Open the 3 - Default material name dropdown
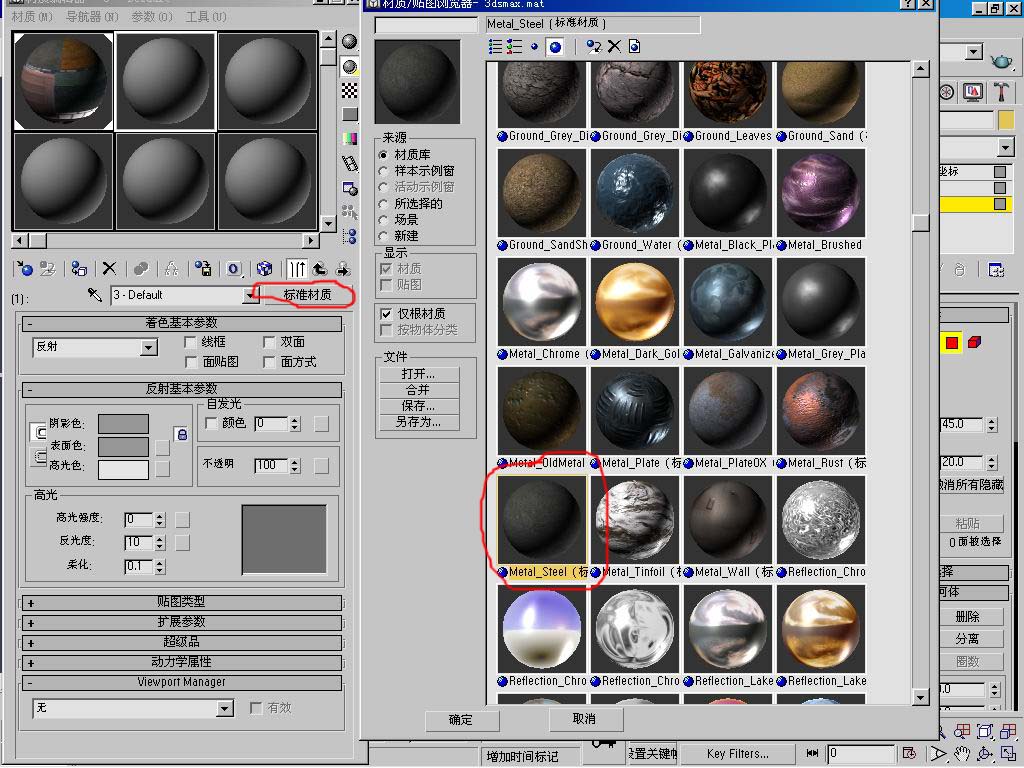 [x=250, y=295]
